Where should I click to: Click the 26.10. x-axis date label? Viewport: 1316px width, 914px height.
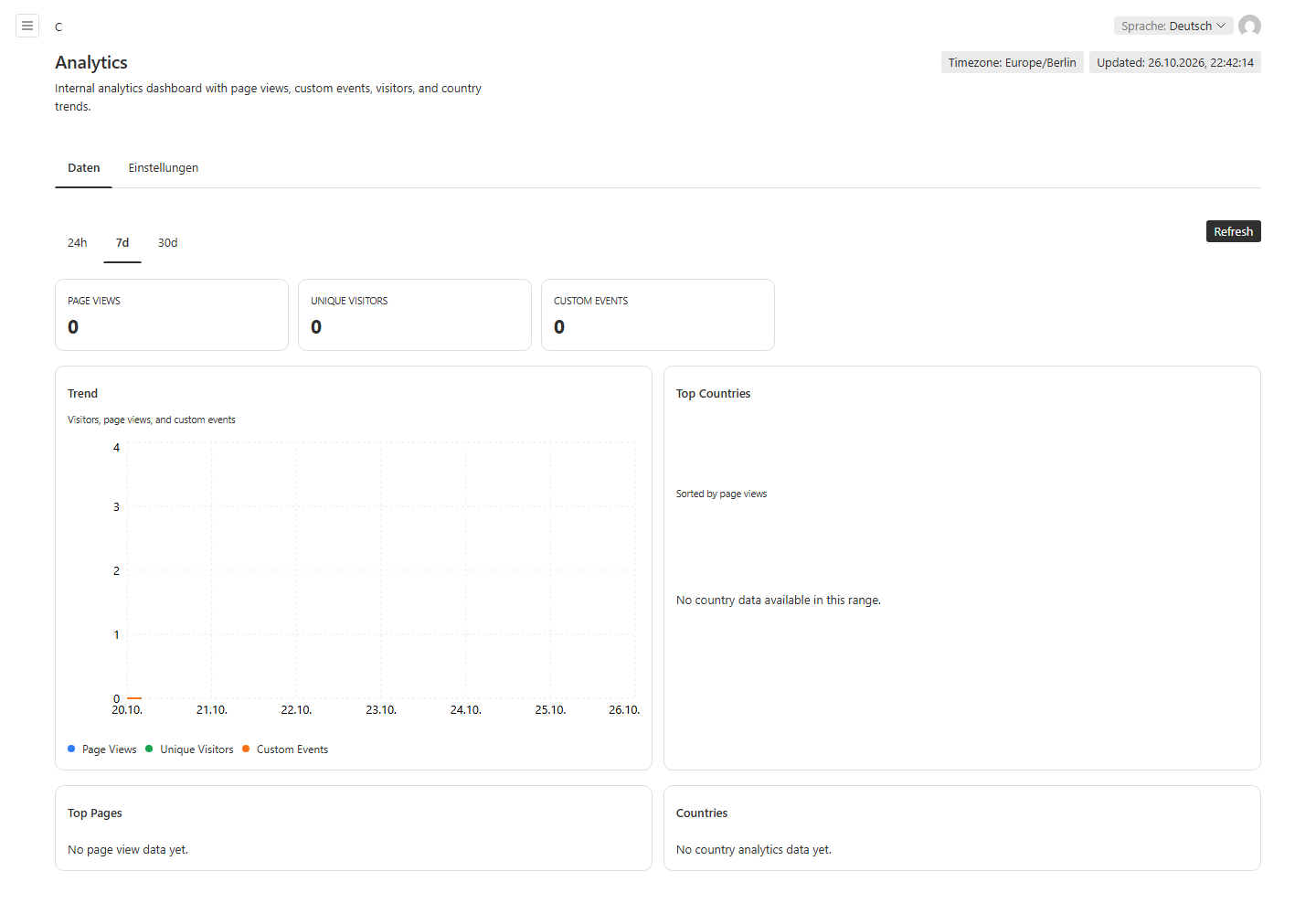pos(624,710)
